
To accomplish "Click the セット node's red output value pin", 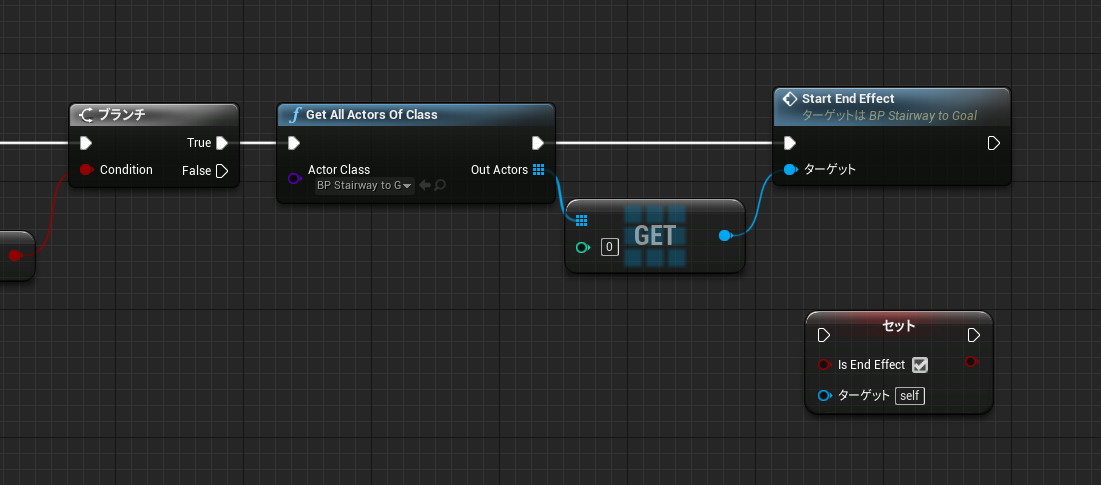I will pos(972,361).
